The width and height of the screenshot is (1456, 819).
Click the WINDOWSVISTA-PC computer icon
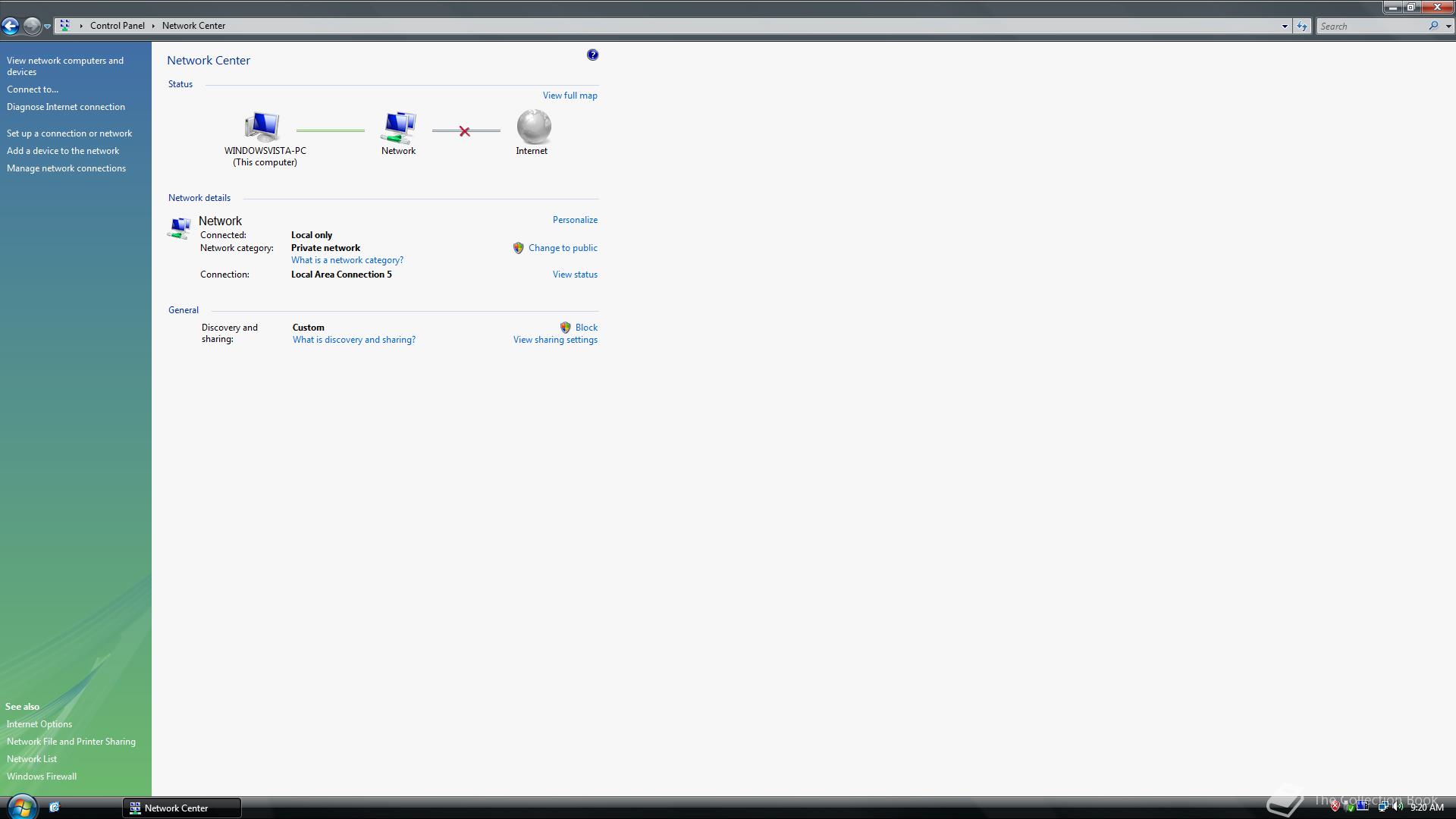(262, 127)
